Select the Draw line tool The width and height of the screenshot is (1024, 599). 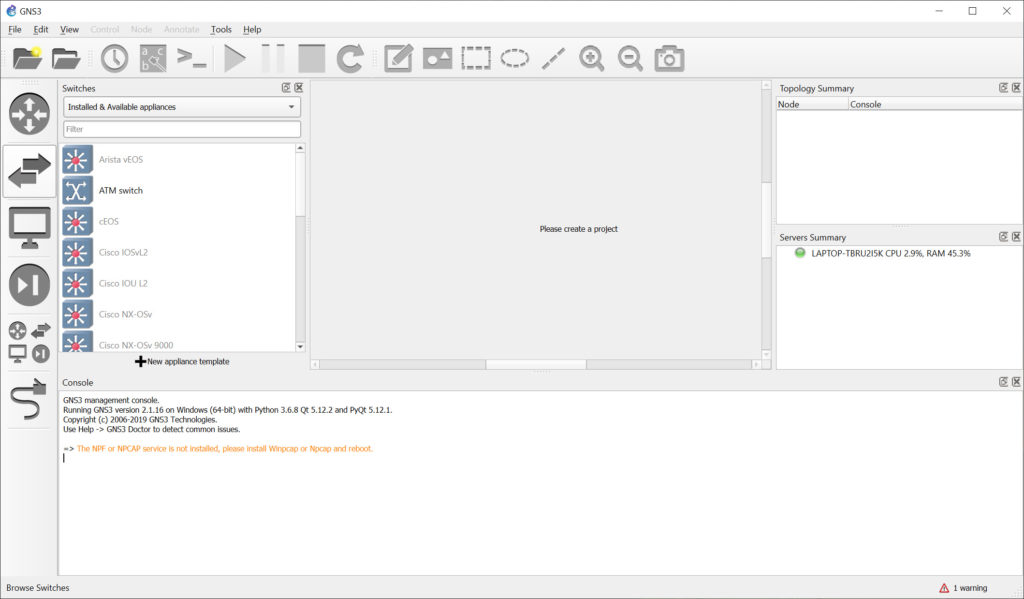coord(553,59)
